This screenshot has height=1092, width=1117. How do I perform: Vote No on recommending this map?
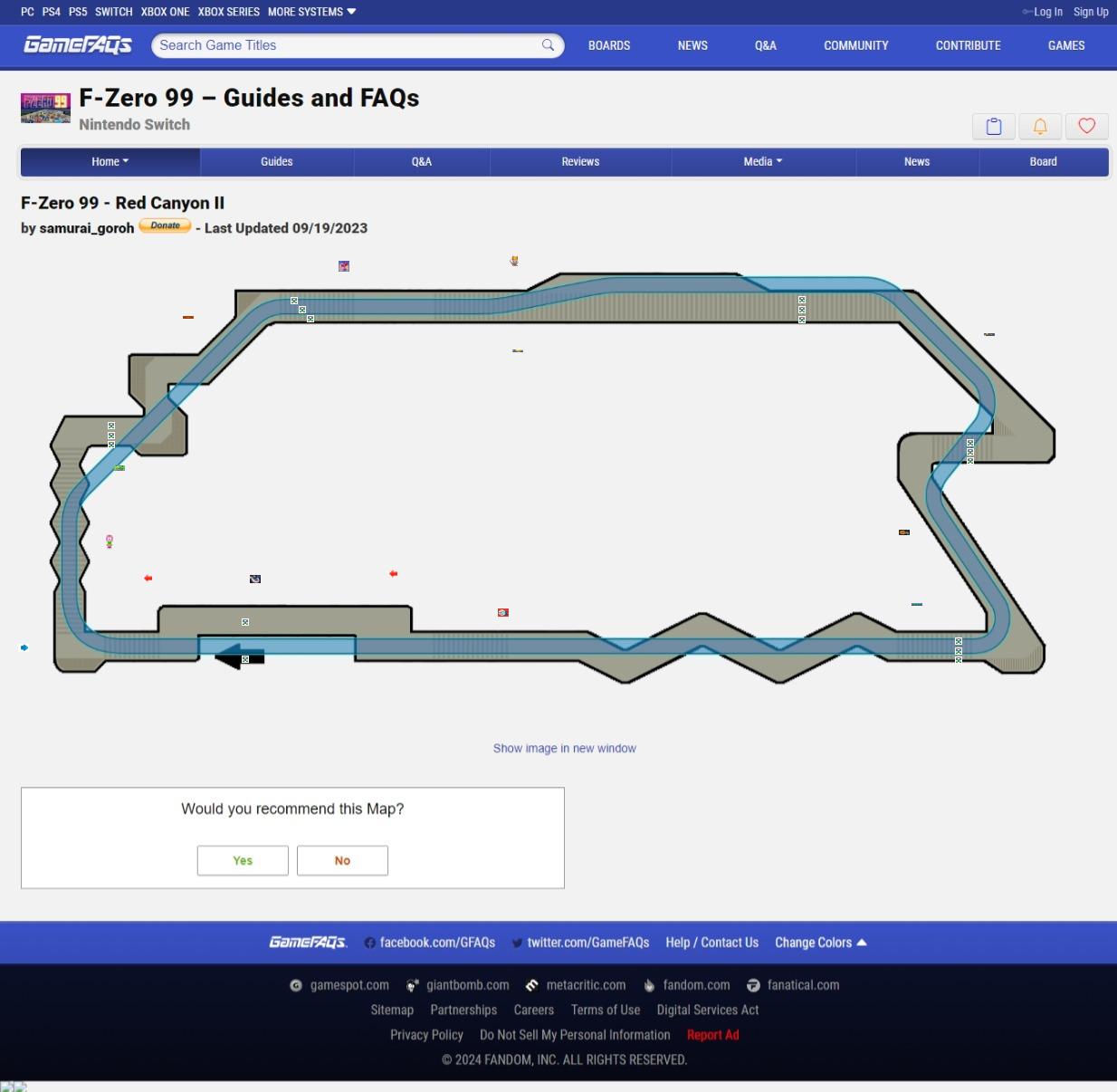click(342, 860)
